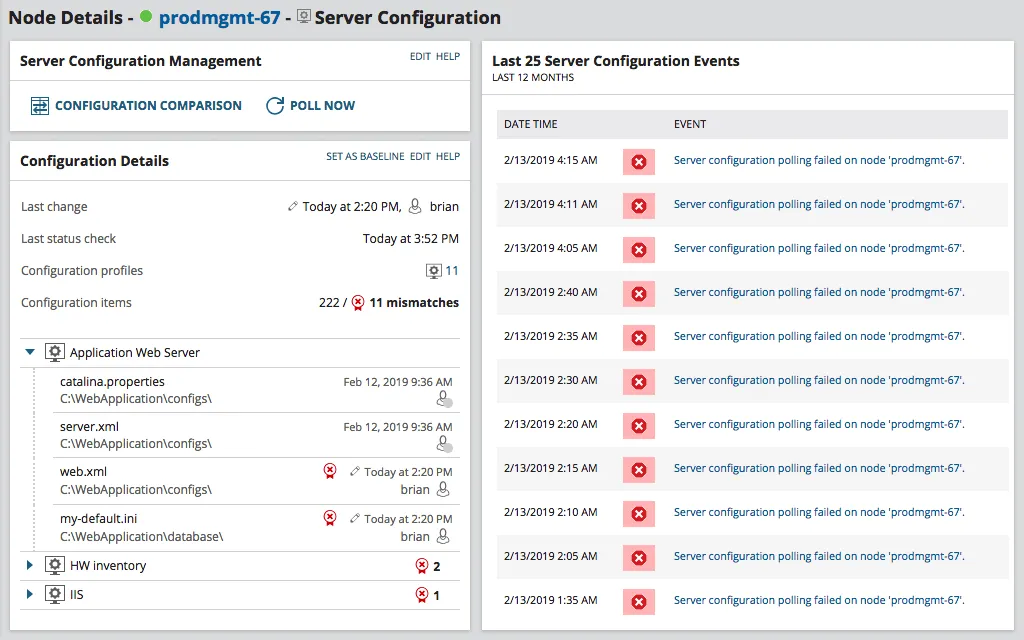1024x640 pixels.
Task: Click the red mismatch badge next to my-default.ini
Action: click(x=330, y=518)
